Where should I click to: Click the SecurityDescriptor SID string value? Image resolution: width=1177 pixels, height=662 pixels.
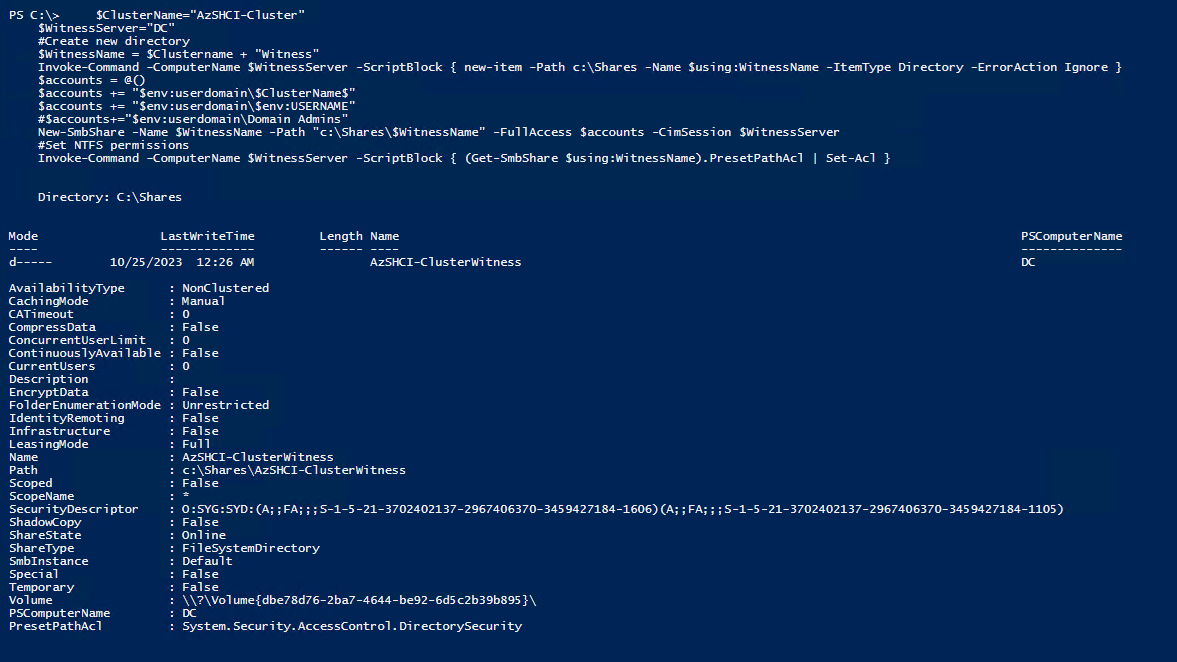tap(622, 509)
